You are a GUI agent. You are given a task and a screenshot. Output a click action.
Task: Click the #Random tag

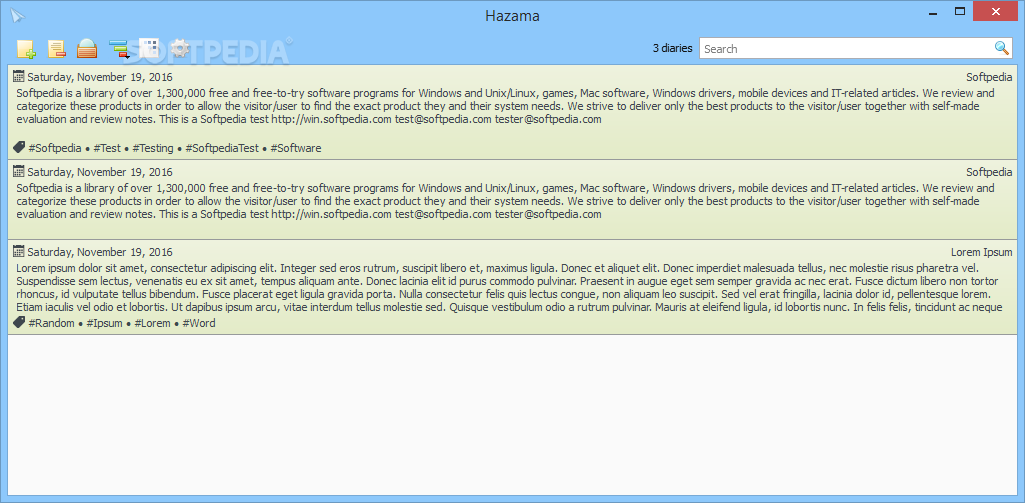[x=52, y=323]
